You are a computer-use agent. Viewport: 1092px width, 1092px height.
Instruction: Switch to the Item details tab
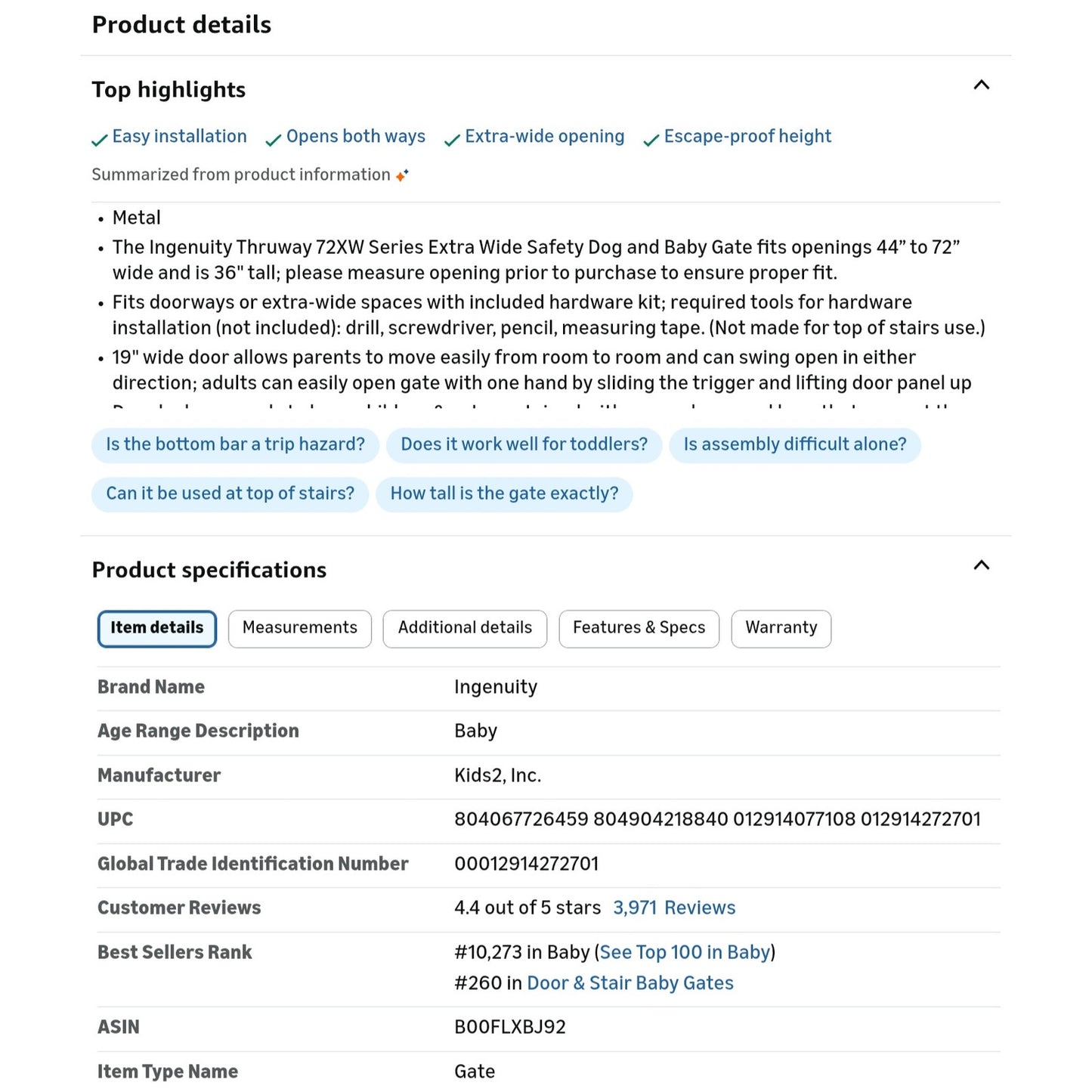(156, 628)
